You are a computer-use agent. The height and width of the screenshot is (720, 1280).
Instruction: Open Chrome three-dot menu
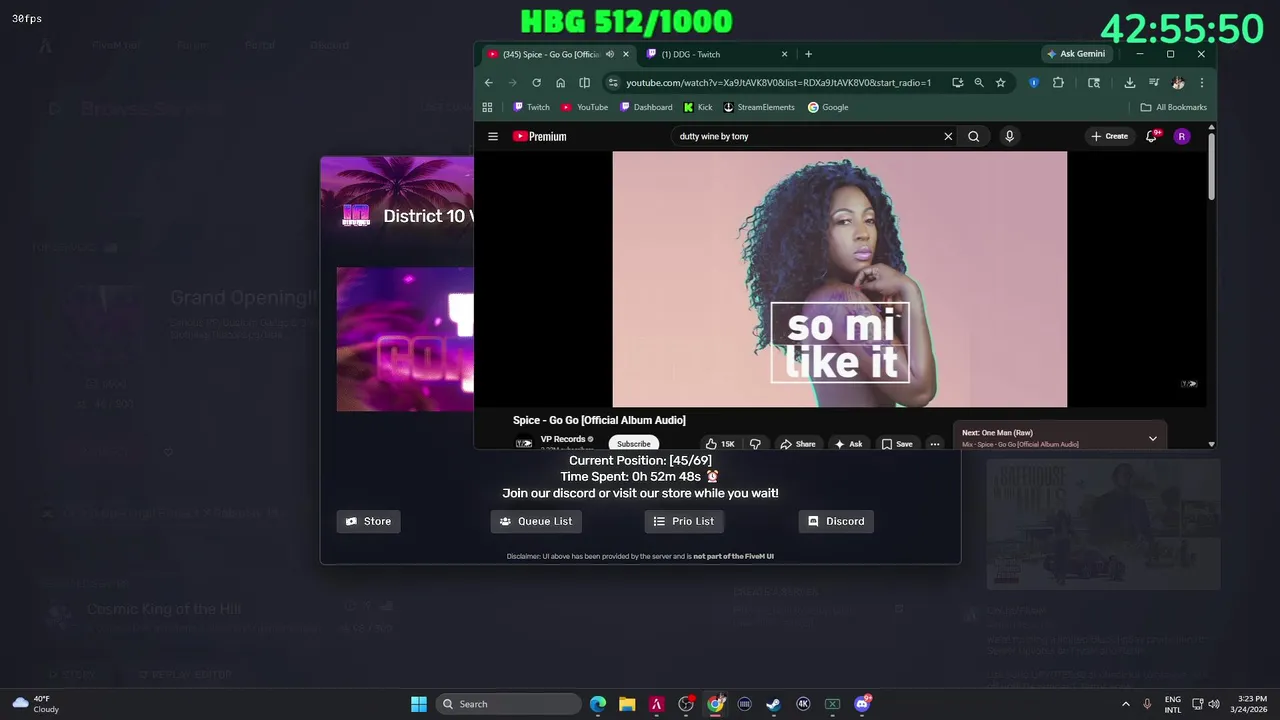(x=1201, y=83)
